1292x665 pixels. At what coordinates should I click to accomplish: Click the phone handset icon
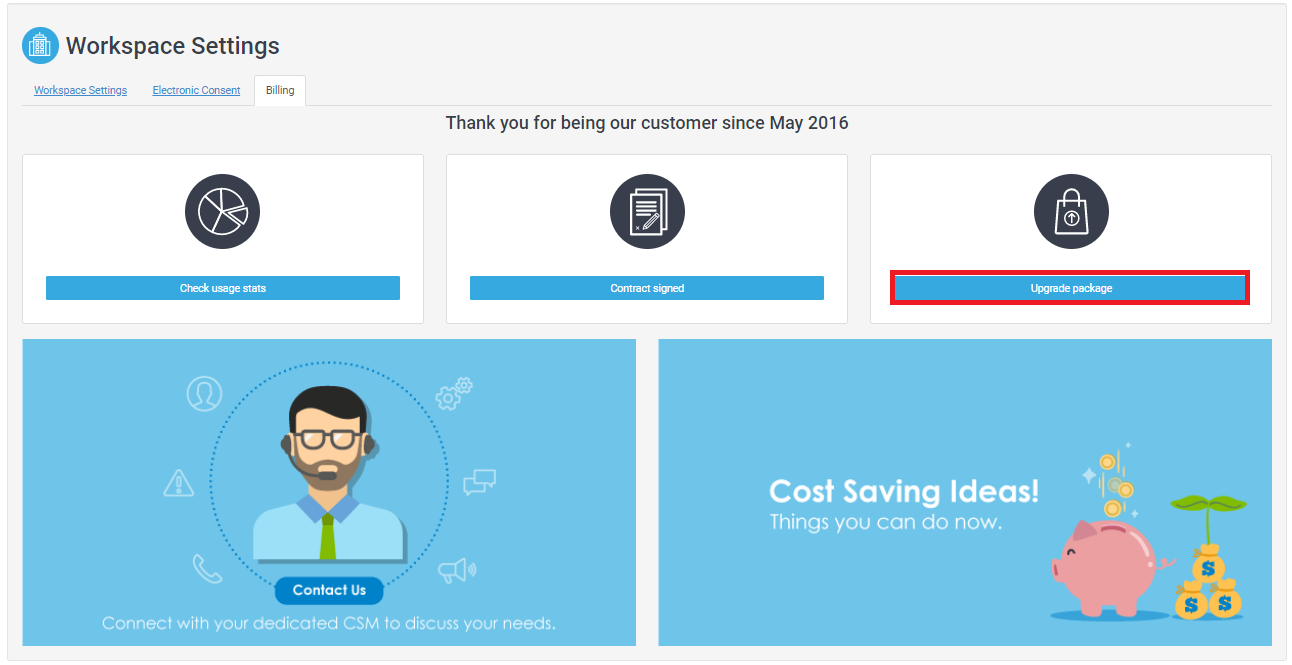pyautogui.click(x=207, y=569)
